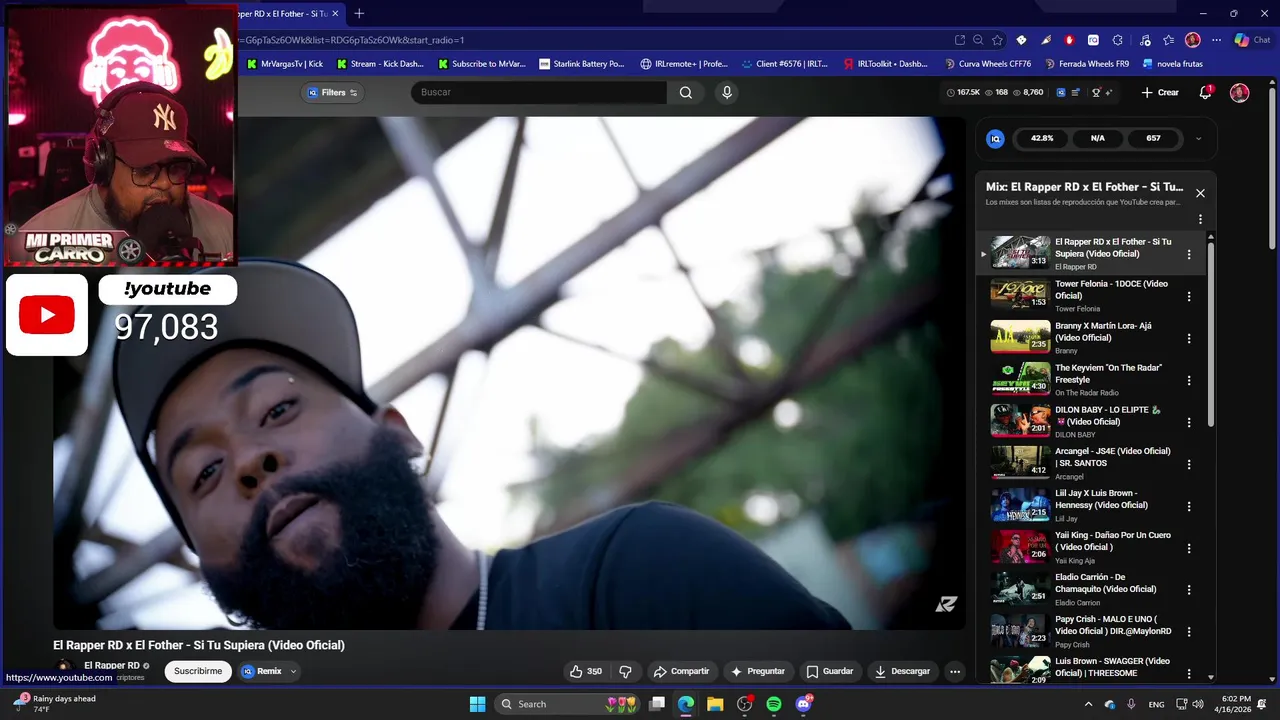Expand the Remix dropdown arrow
Viewport: 1280px width, 720px height.
click(293, 671)
